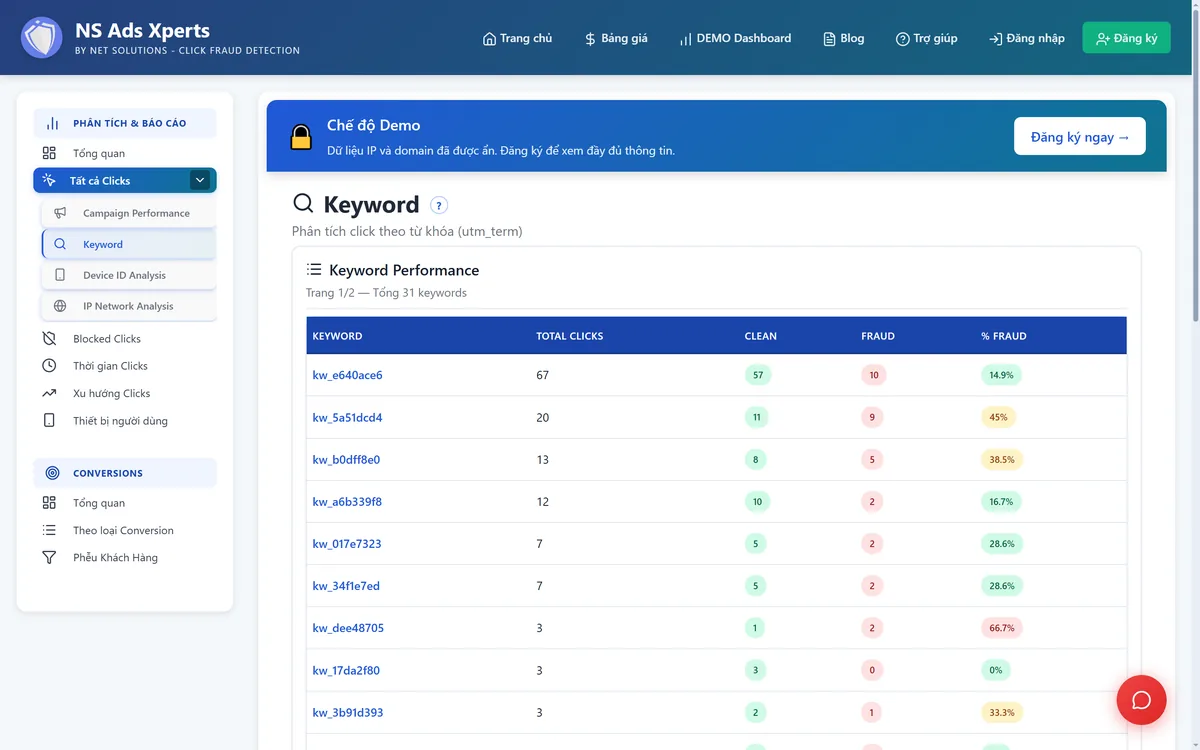Click the Blocked Clicks shield icon
This screenshot has width=1200, height=750.
point(49,338)
